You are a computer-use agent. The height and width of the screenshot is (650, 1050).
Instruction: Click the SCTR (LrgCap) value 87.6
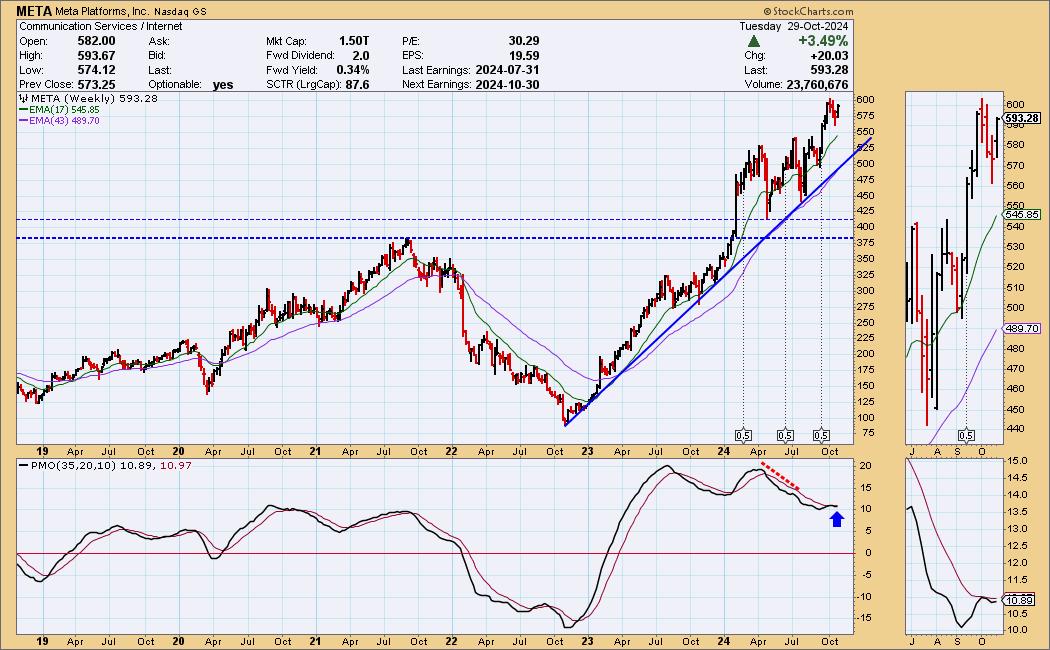[358, 85]
